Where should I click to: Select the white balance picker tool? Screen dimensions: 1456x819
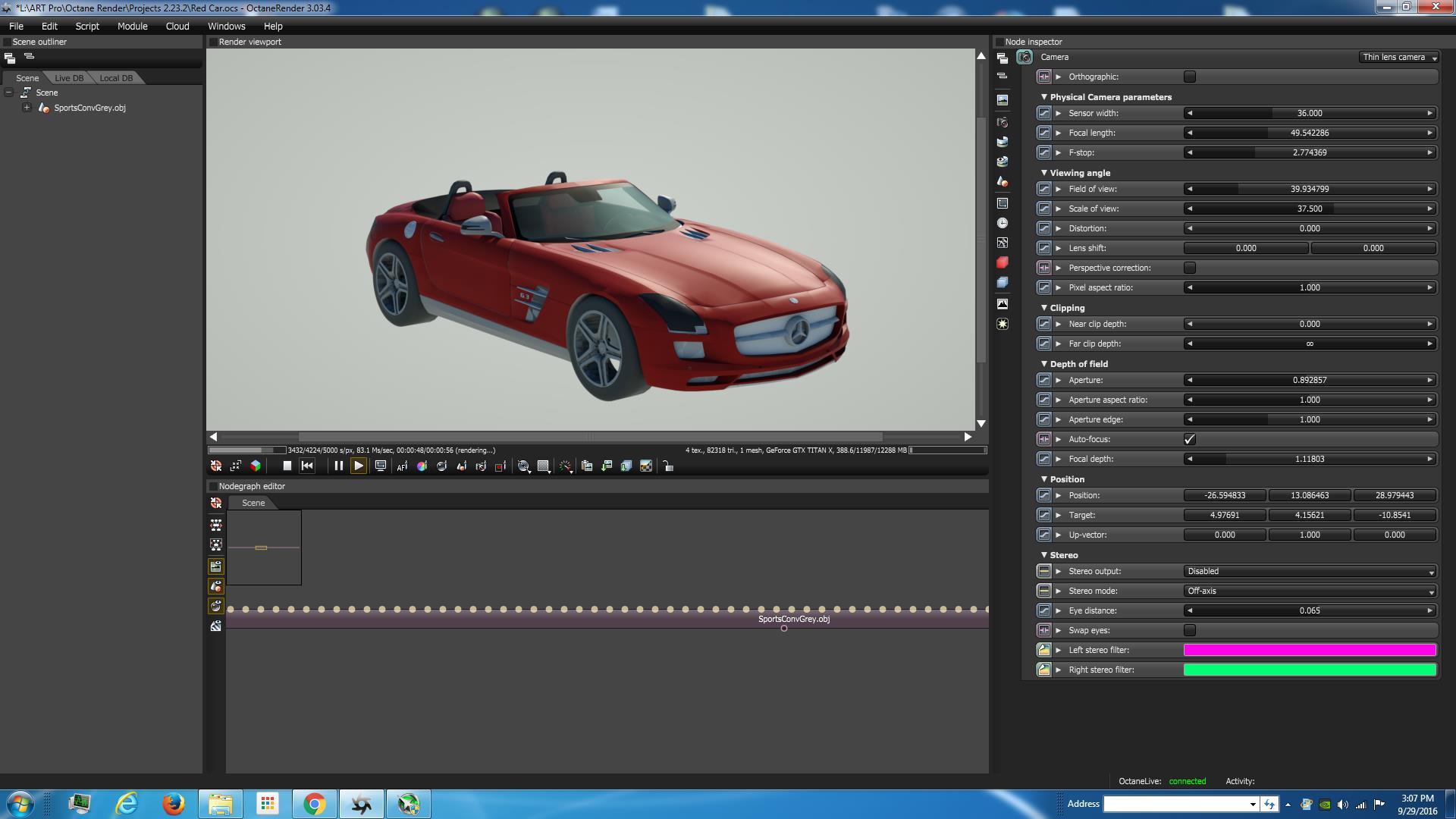[422, 466]
